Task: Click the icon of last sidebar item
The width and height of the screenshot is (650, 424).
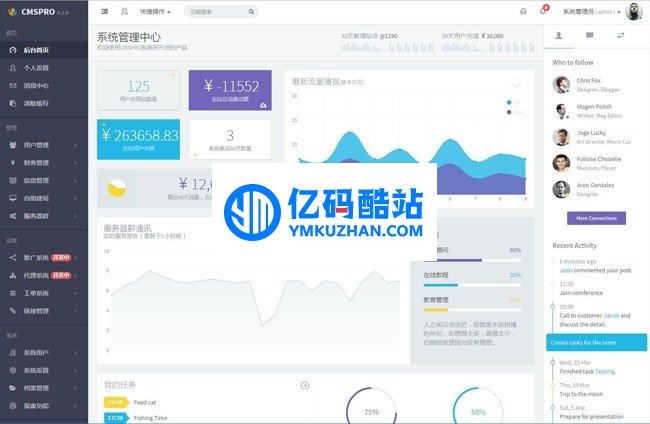Action: point(13,406)
